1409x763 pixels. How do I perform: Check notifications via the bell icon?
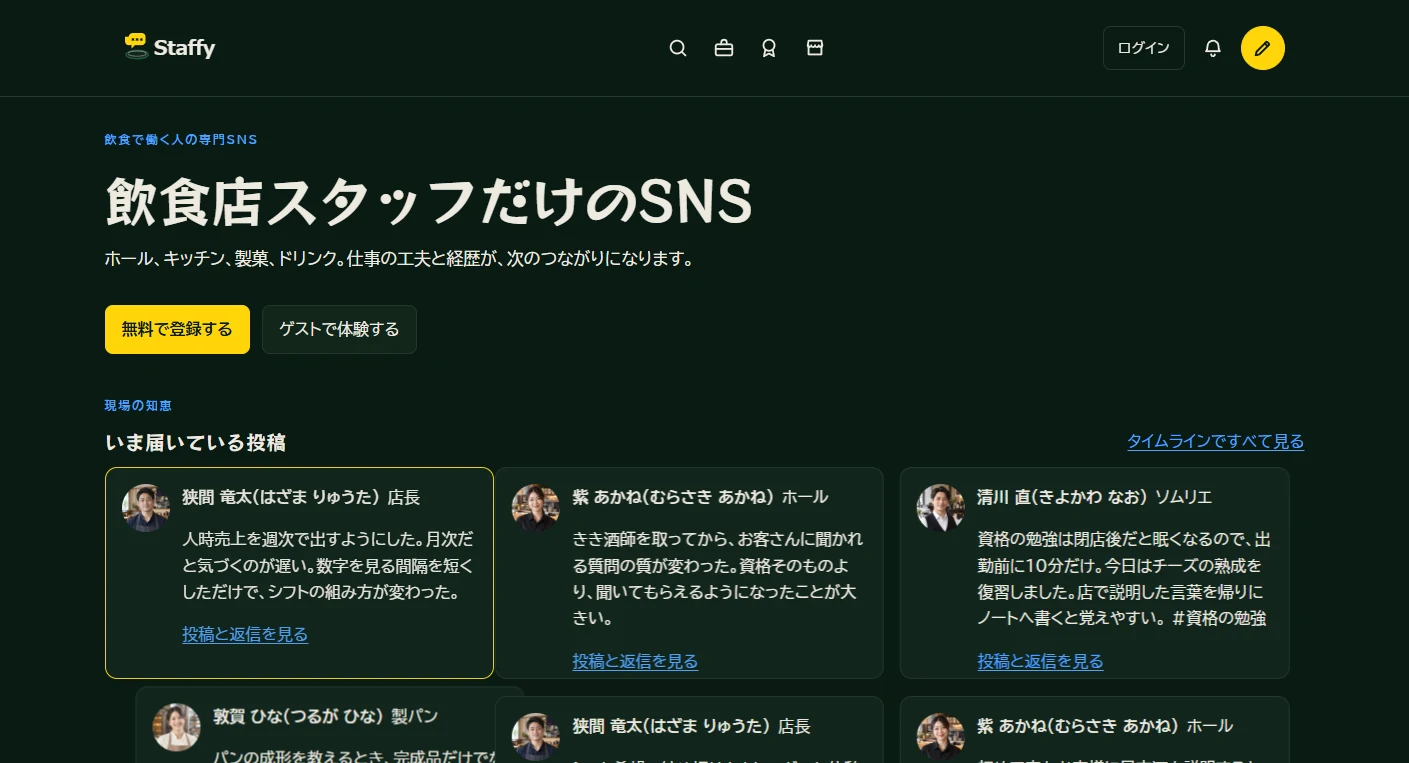(x=1213, y=48)
